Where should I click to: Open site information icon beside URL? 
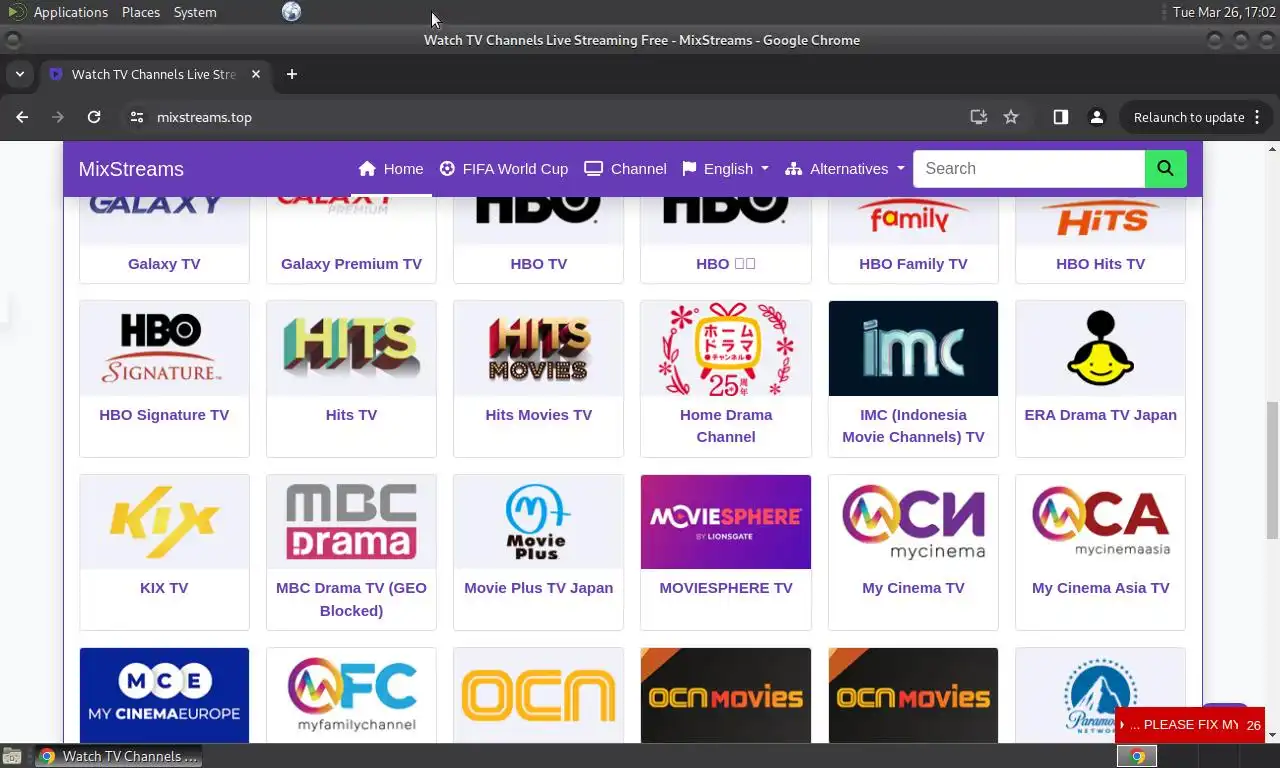click(137, 117)
